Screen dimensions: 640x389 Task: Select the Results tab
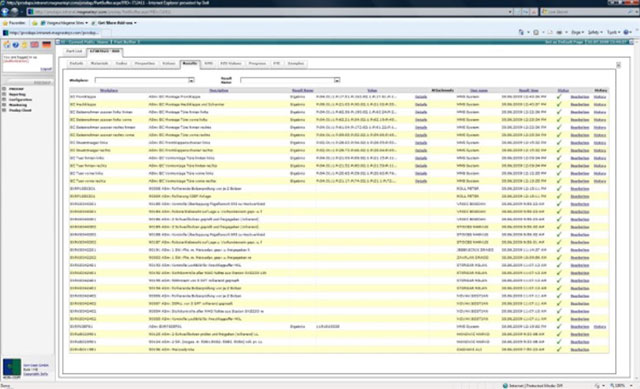click(x=190, y=64)
